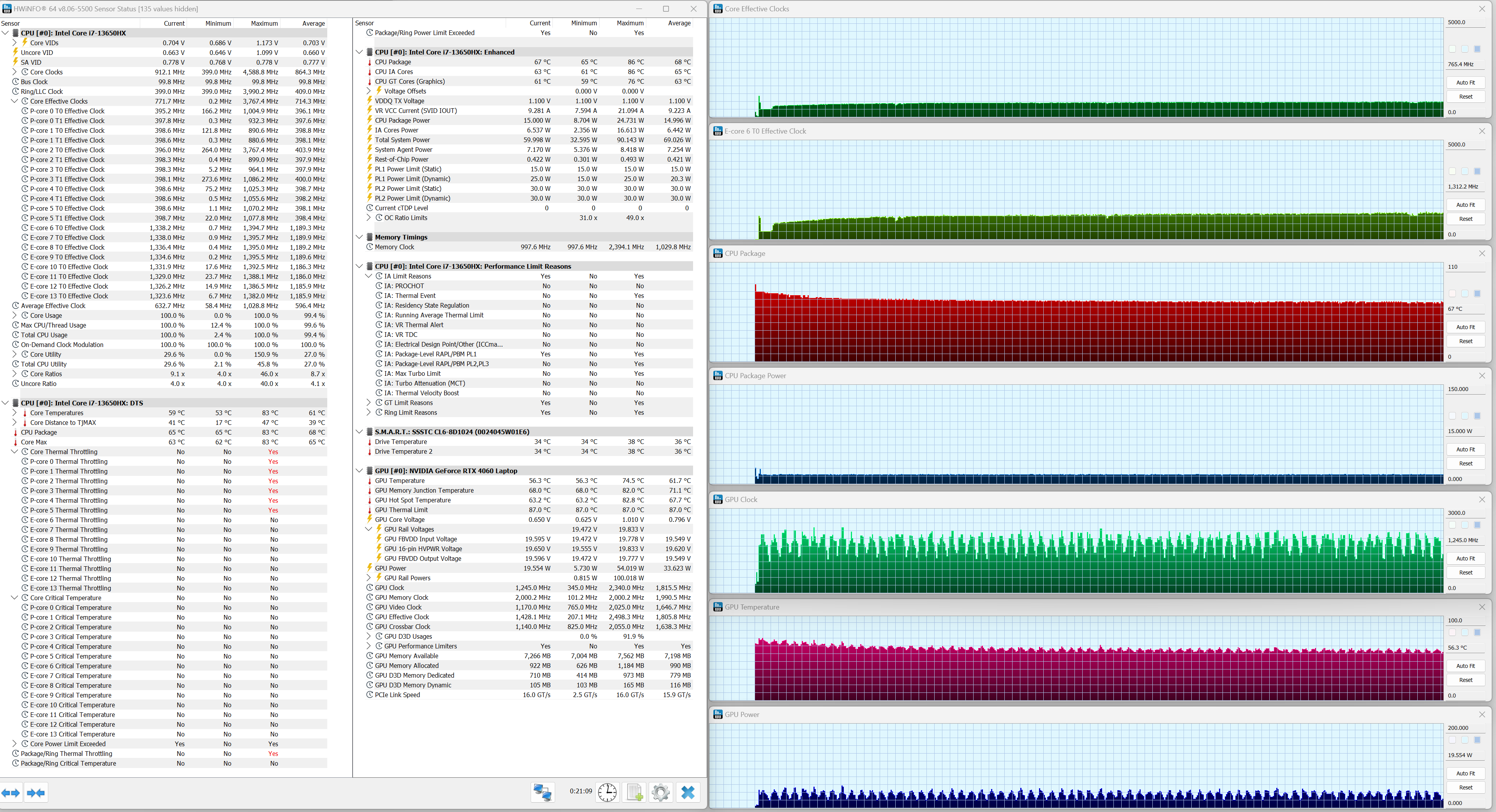The height and width of the screenshot is (812, 1496).
Task: Edit the 5000.0 max field of E-core 6 graph
Action: click(1465, 144)
